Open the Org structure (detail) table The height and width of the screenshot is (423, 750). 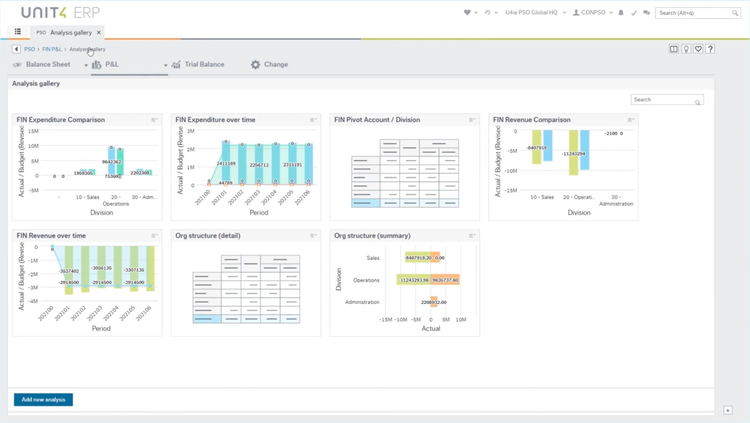(246, 289)
